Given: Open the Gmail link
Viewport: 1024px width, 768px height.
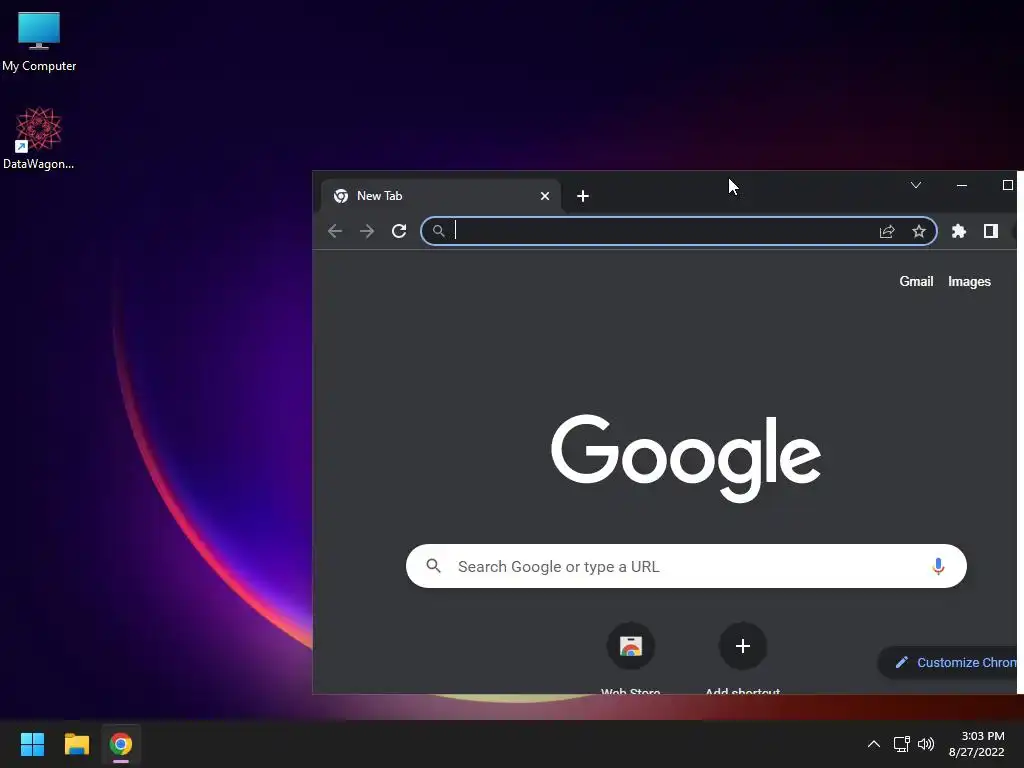Looking at the screenshot, I should click(916, 281).
